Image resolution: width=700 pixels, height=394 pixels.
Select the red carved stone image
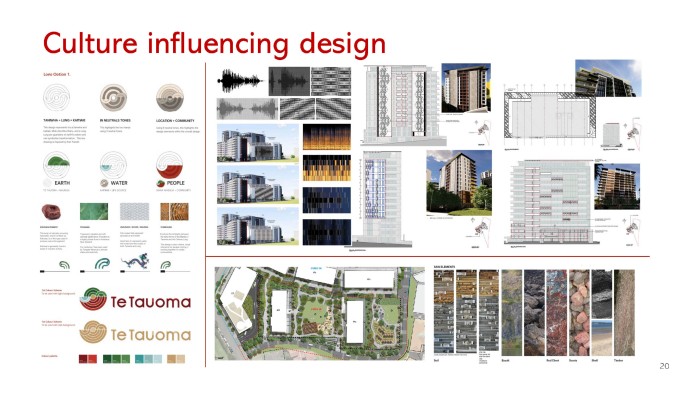(51, 212)
